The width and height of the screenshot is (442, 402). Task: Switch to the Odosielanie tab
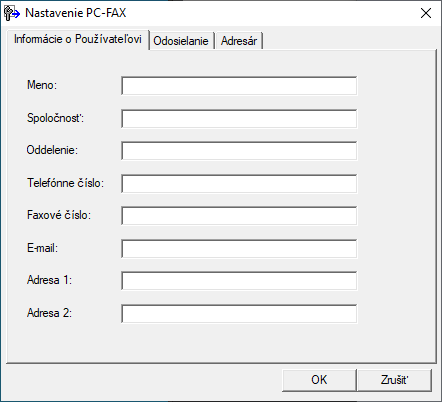click(x=181, y=41)
